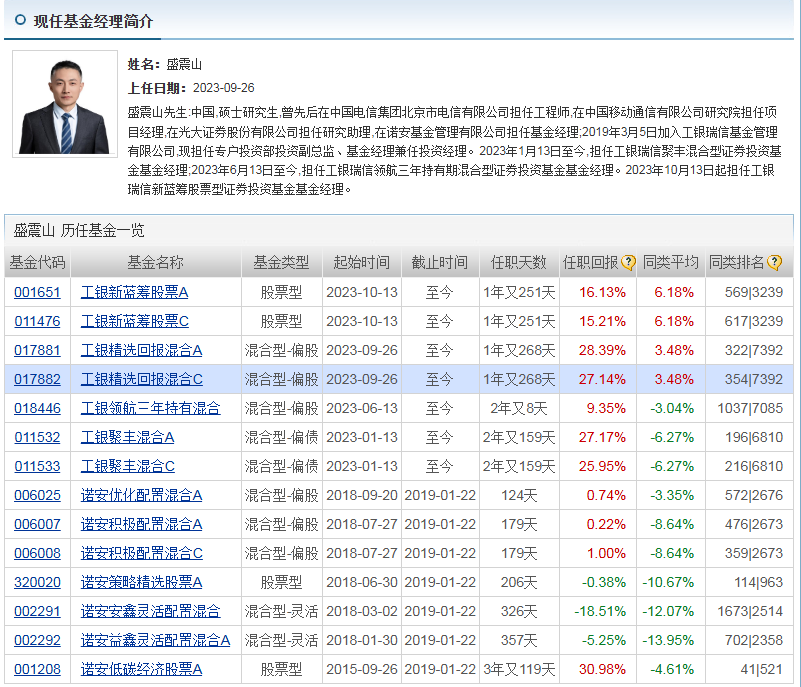Open fund 诺安安鑫灵活配置混合
This screenshot has width=801, height=687.
coord(151,611)
